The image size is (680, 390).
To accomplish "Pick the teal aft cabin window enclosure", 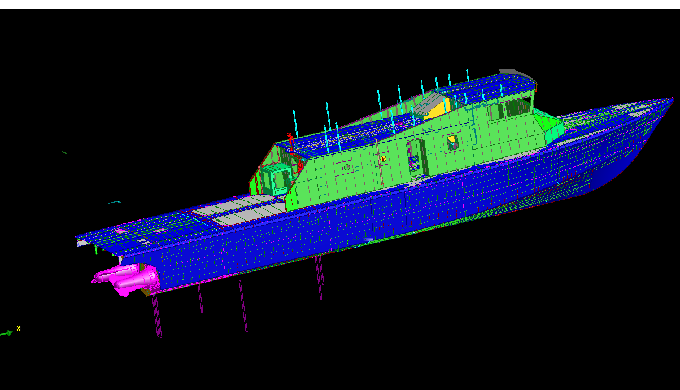I will [276, 179].
